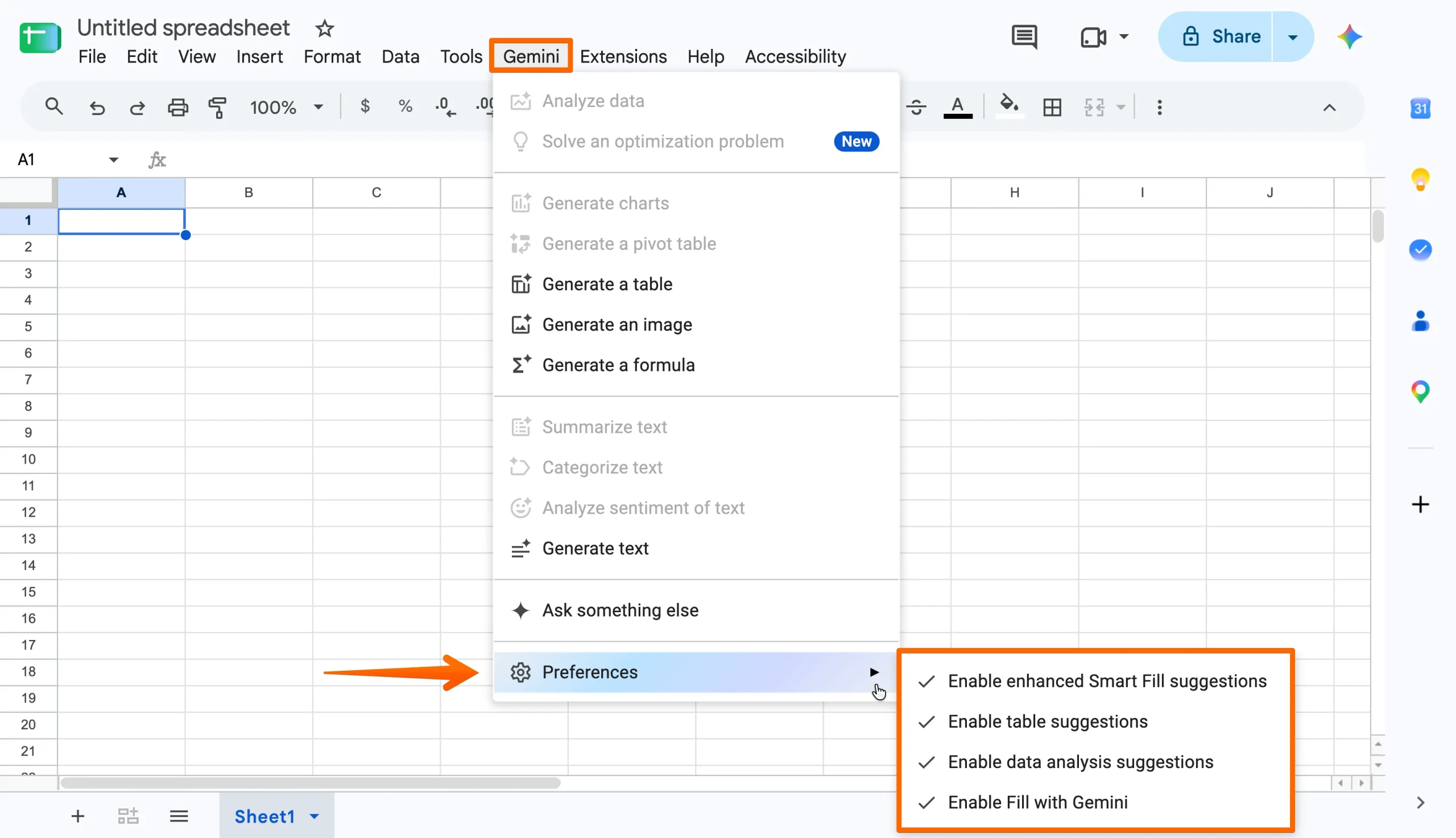1456x838 pixels.
Task: Open the Sheet1 tab dropdown arrow
Action: [314, 816]
